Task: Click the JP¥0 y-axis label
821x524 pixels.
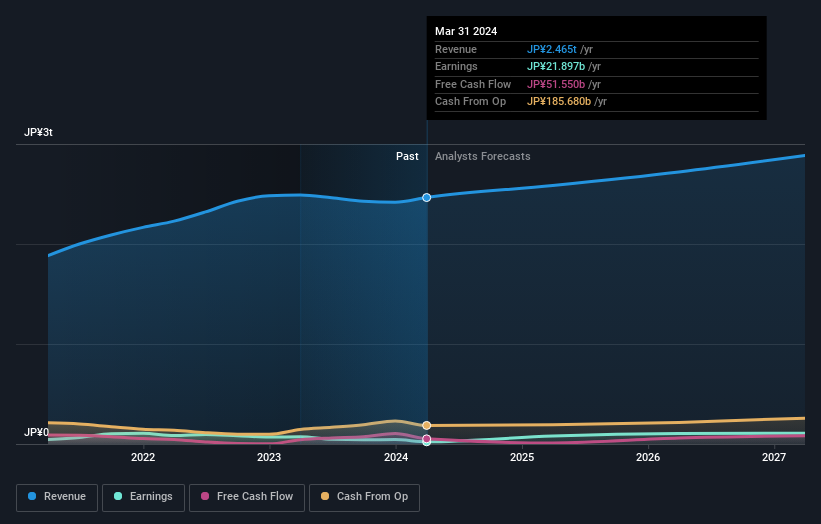Action: click(36, 432)
